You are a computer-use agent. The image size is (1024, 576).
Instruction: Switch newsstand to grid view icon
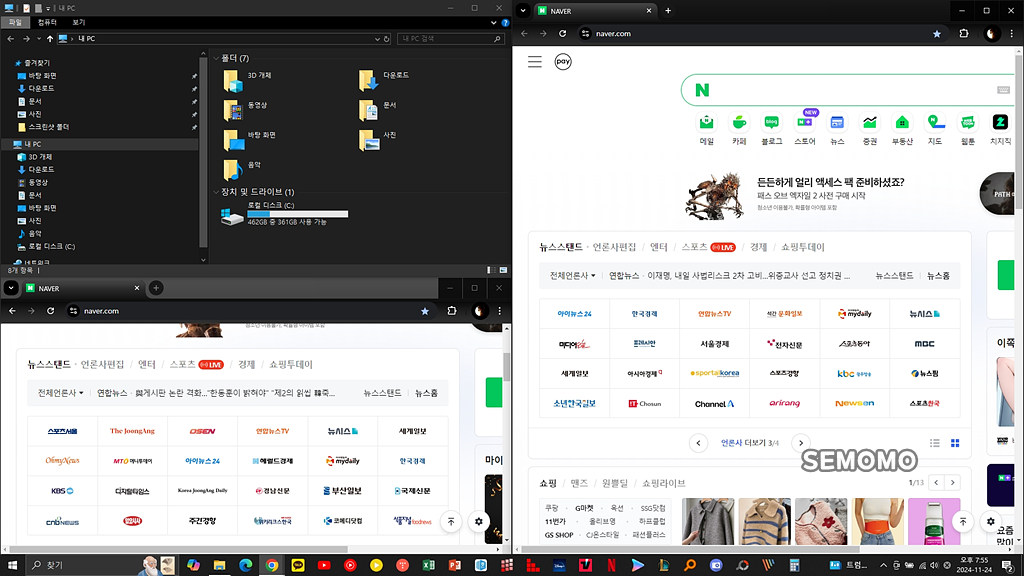[x=955, y=443]
